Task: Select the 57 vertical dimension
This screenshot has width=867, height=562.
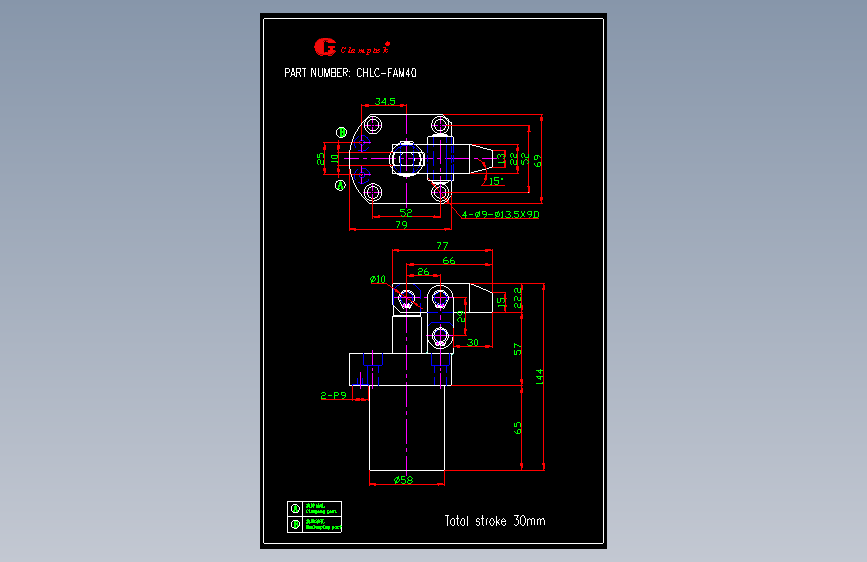Action: pyautogui.click(x=518, y=349)
